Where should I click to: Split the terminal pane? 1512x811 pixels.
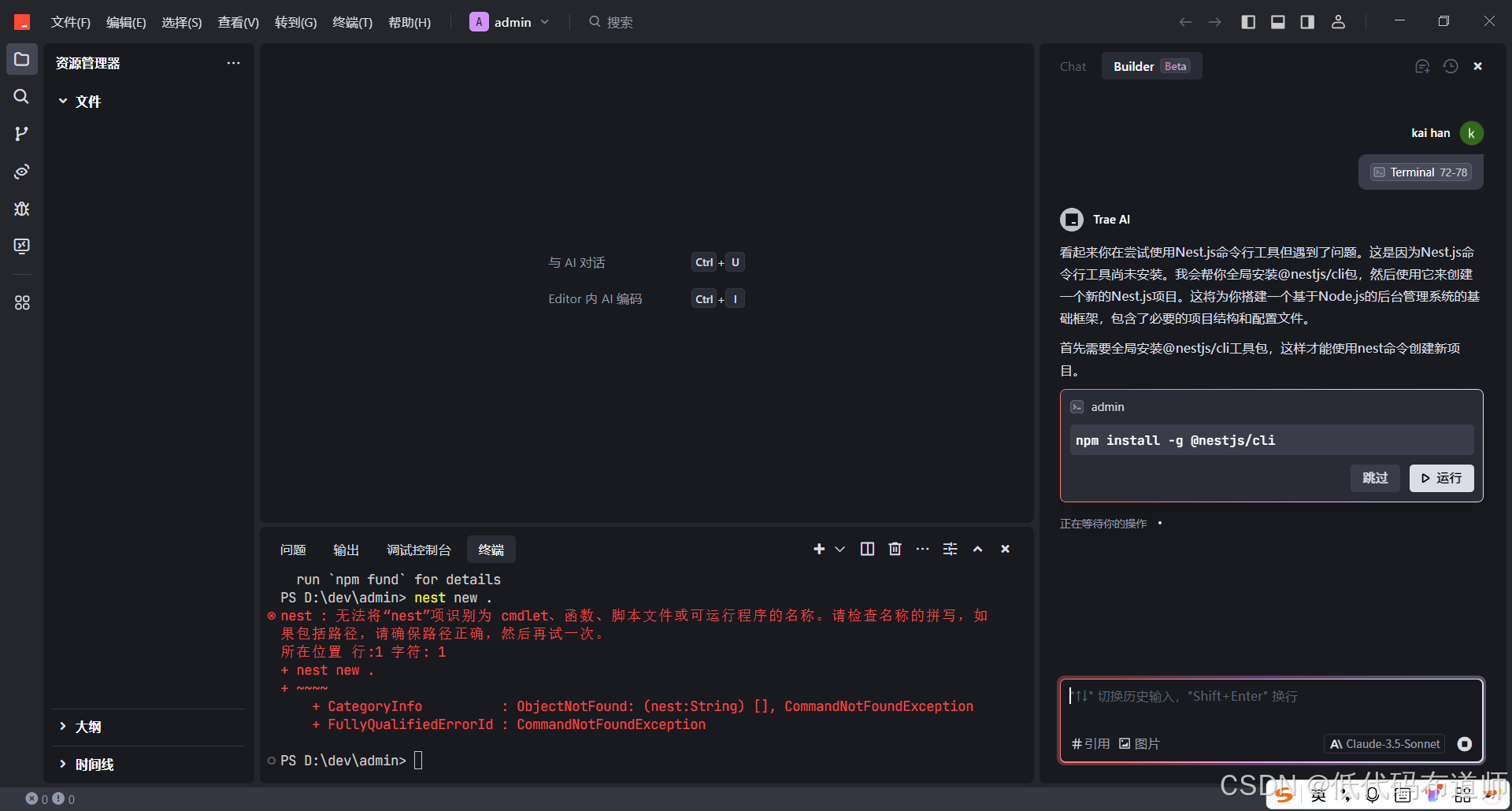867,549
